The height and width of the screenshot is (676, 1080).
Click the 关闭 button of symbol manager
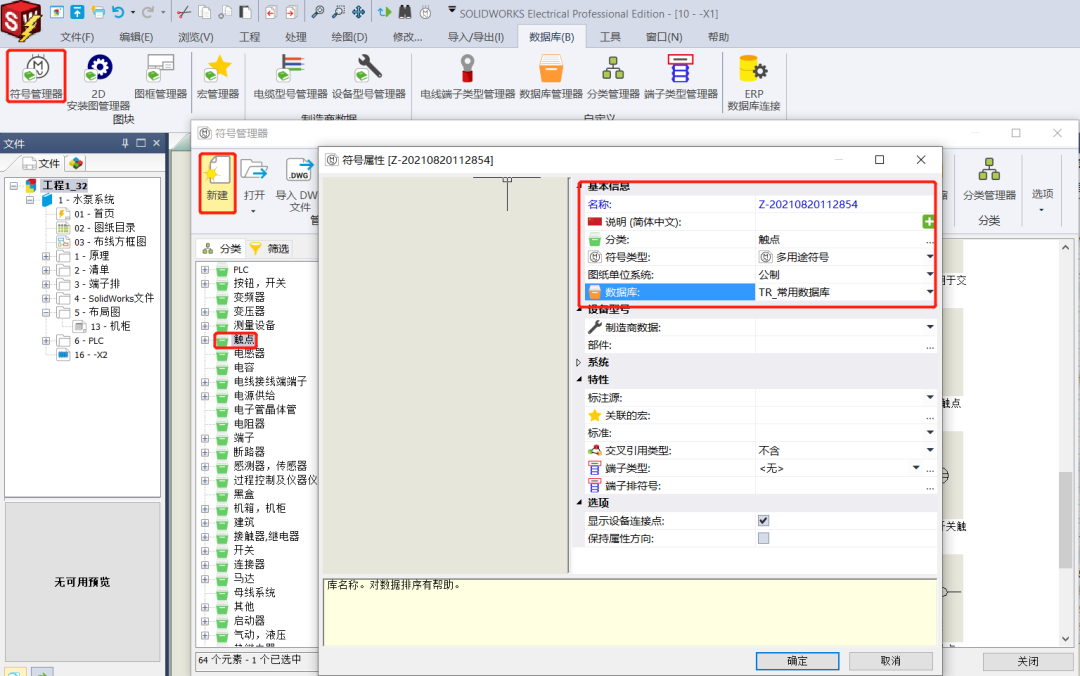1027,661
